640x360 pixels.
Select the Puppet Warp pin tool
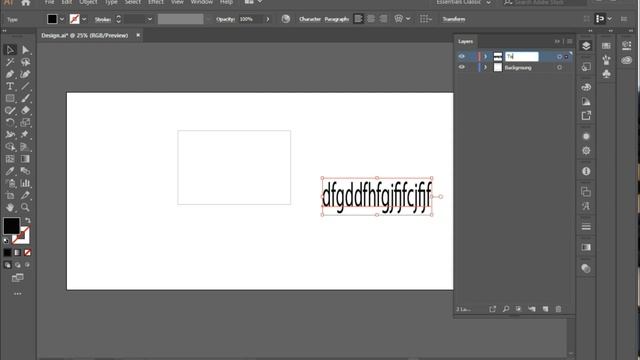tap(25, 134)
